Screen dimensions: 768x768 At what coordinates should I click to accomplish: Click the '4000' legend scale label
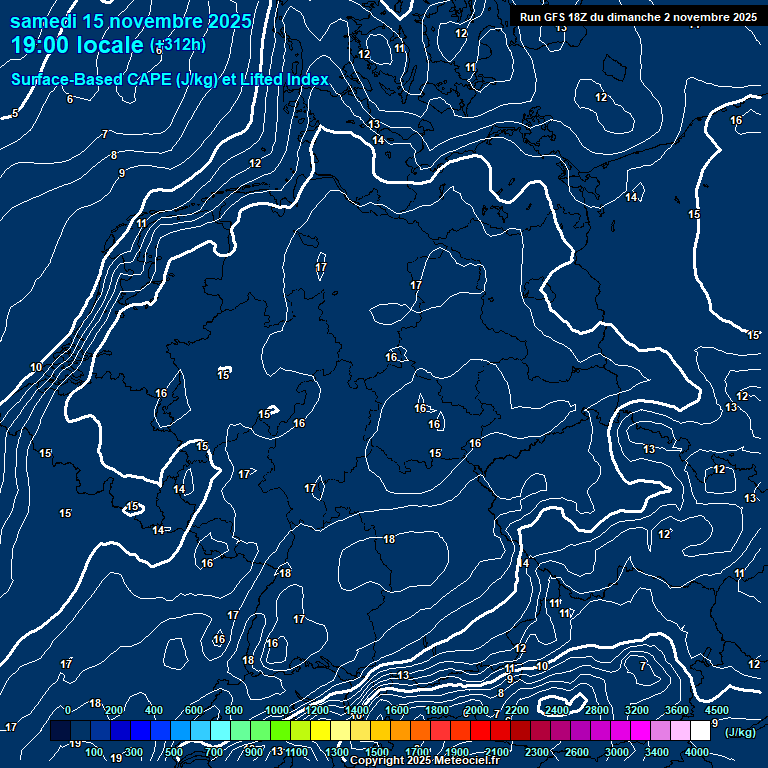pos(697,752)
